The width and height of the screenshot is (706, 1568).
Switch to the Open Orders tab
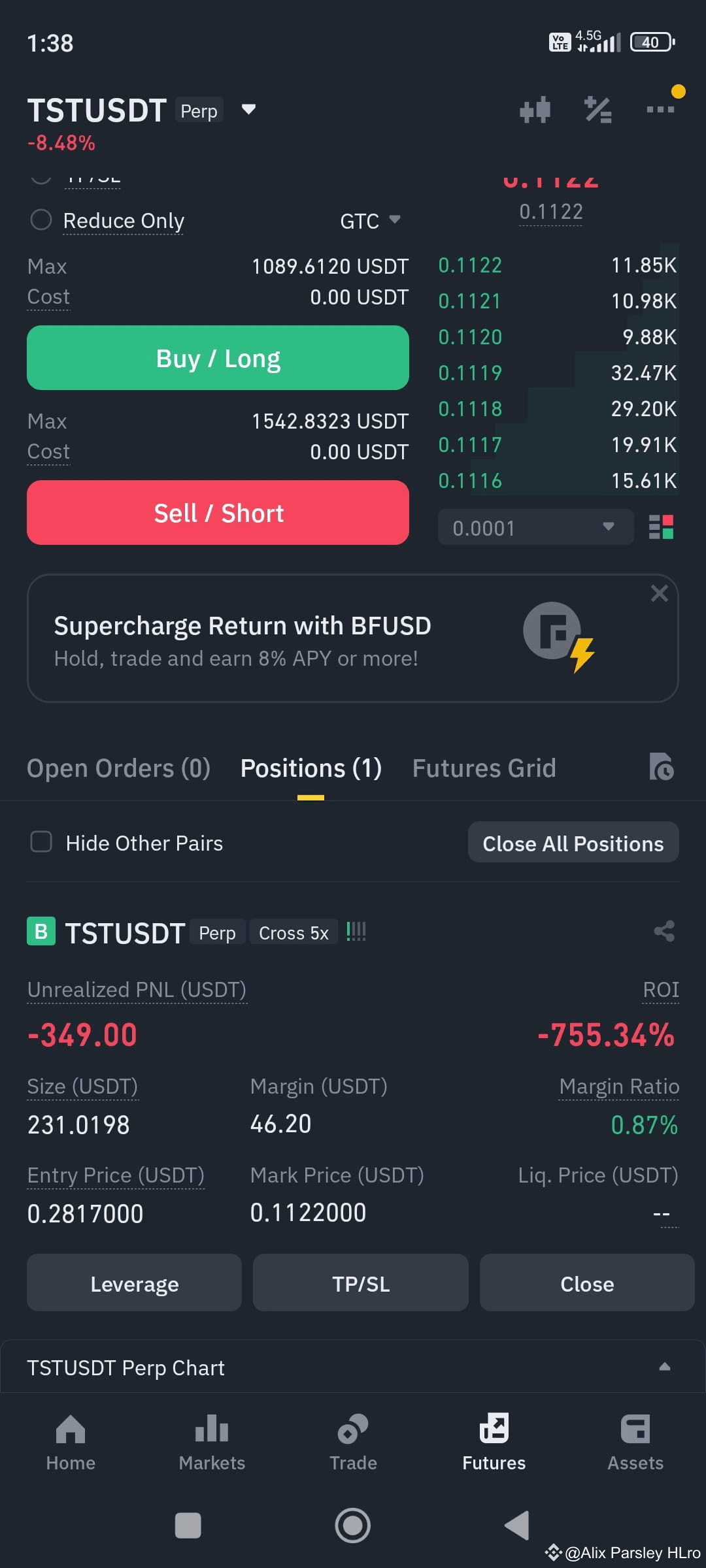pyautogui.click(x=118, y=768)
